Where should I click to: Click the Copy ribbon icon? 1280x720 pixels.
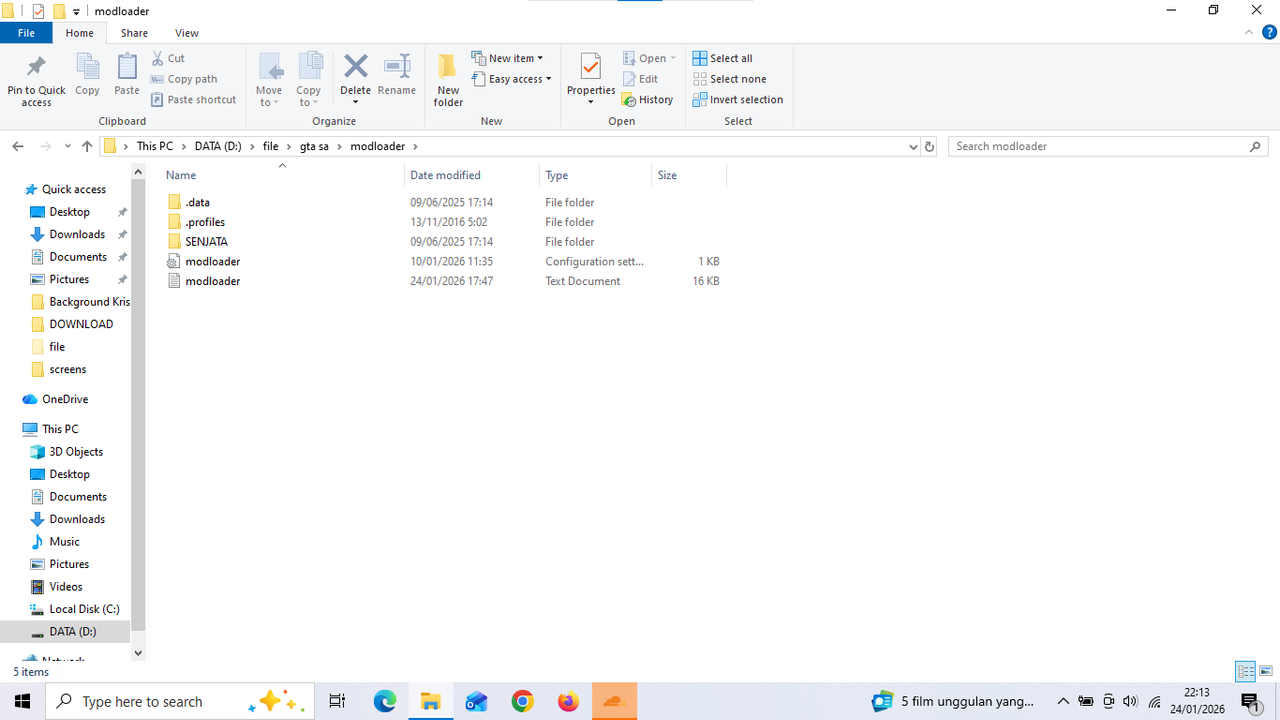coord(87,76)
